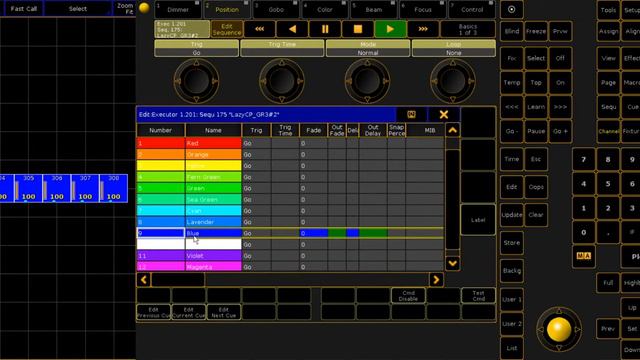640x360 pixels.
Task: Open the Gobo preset tab
Action: click(276, 9)
